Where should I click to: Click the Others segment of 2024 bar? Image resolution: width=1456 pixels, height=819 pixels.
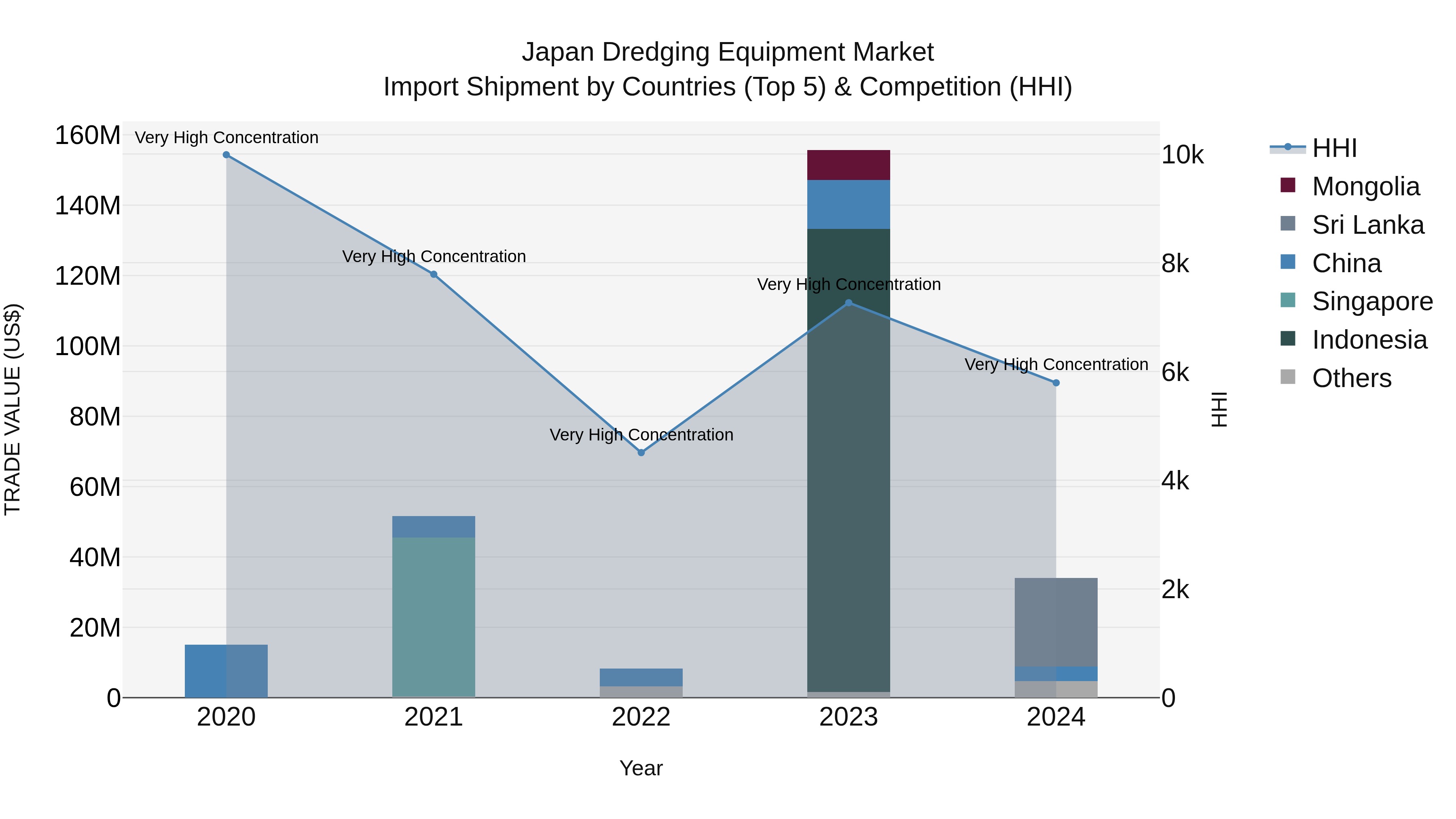[1056, 689]
